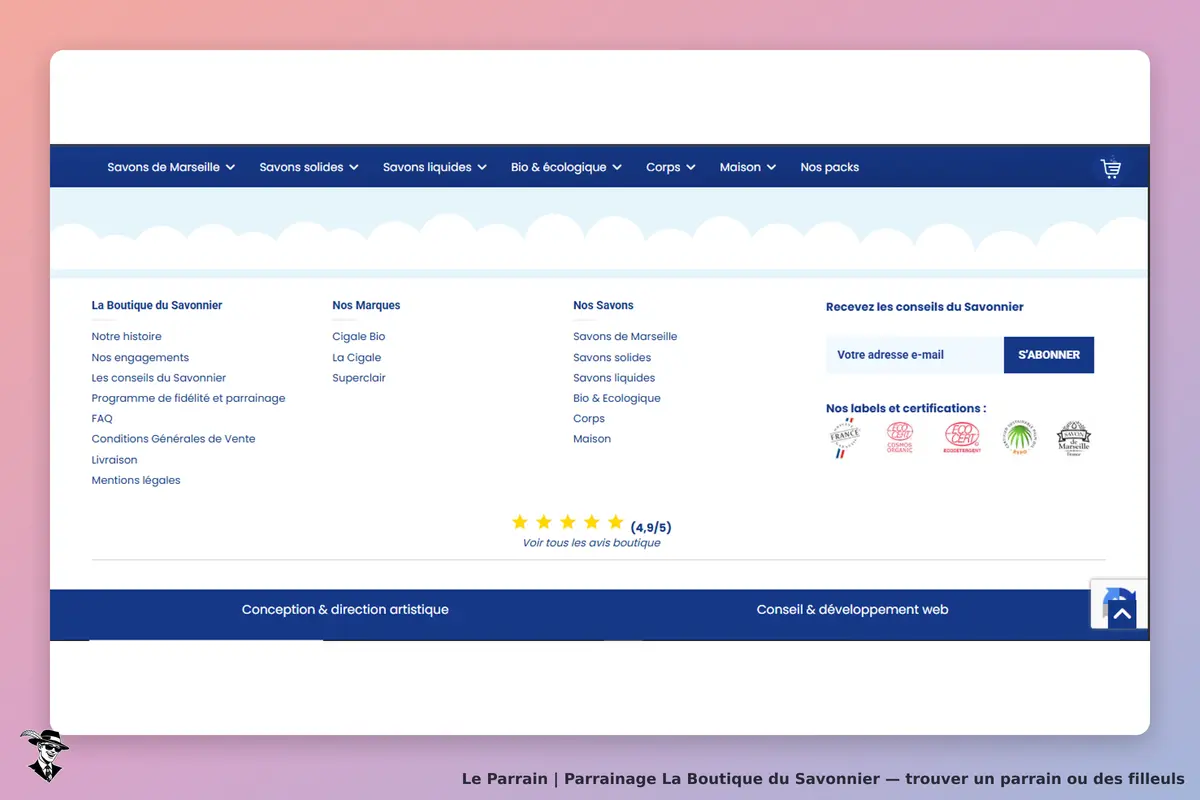Click La Boutique du Savonnier heading
Screen dimensions: 1200x800
click(157, 305)
